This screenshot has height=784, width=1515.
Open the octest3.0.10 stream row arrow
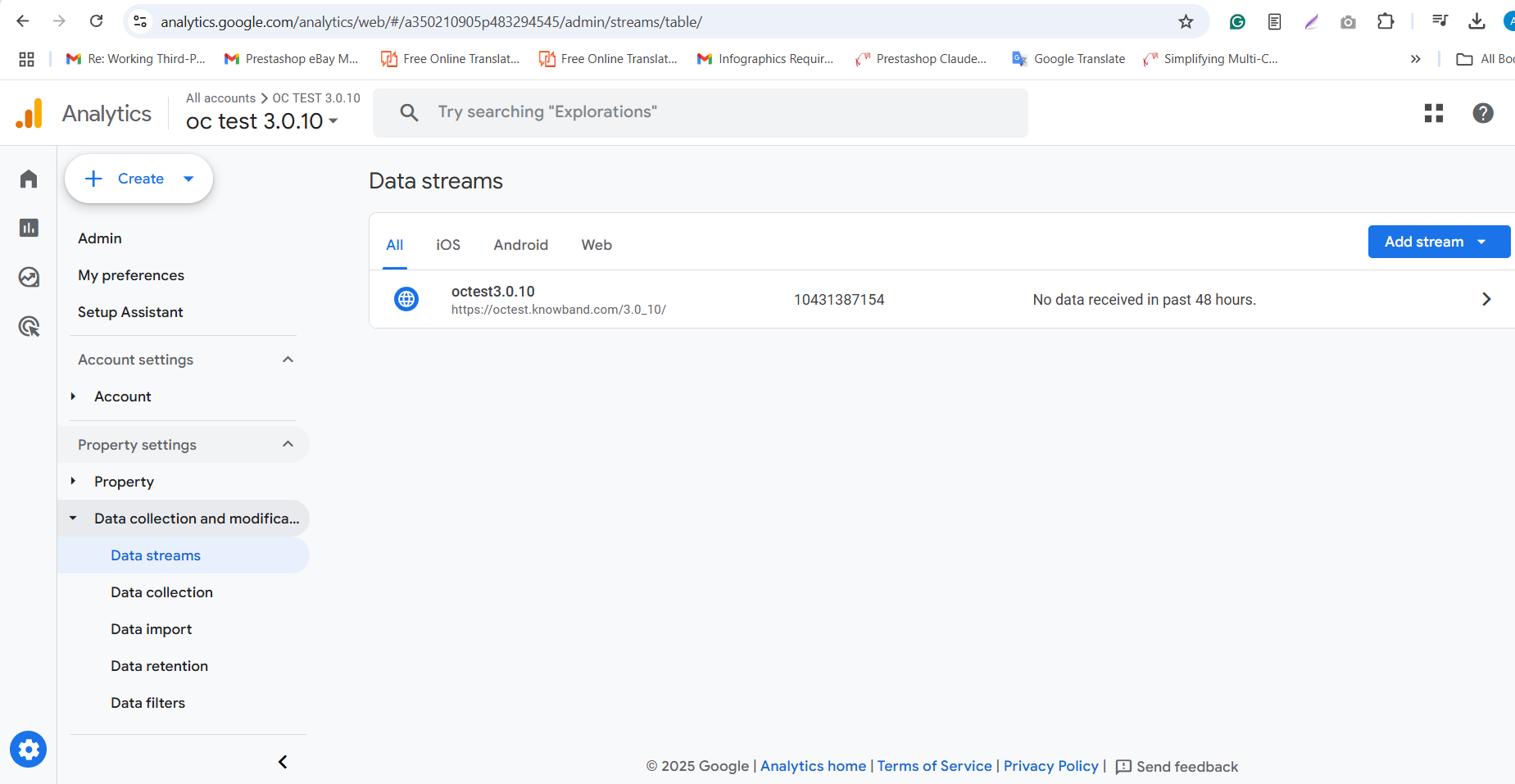coord(1486,299)
